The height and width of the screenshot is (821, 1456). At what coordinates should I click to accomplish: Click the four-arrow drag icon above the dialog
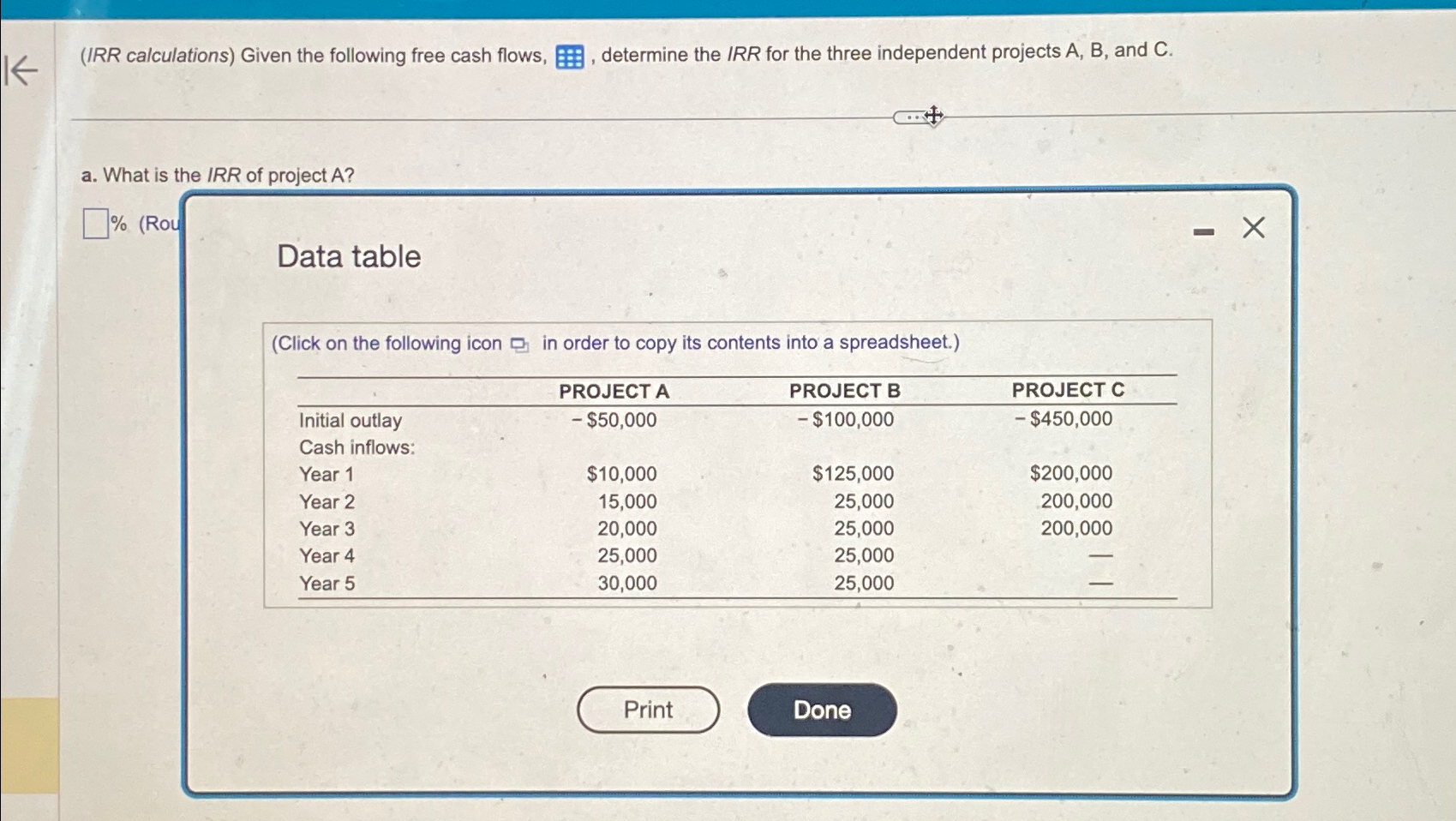[x=932, y=115]
